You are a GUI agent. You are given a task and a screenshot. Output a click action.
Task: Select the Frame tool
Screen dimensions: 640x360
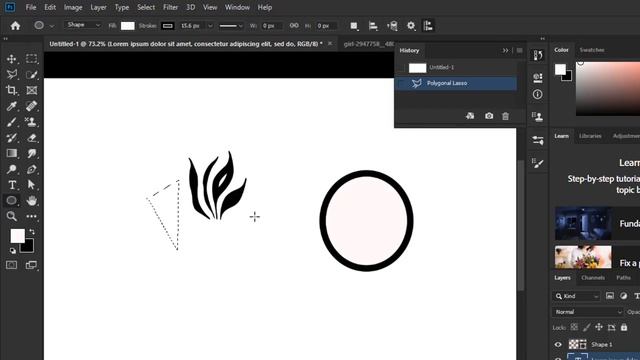(31, 90)
